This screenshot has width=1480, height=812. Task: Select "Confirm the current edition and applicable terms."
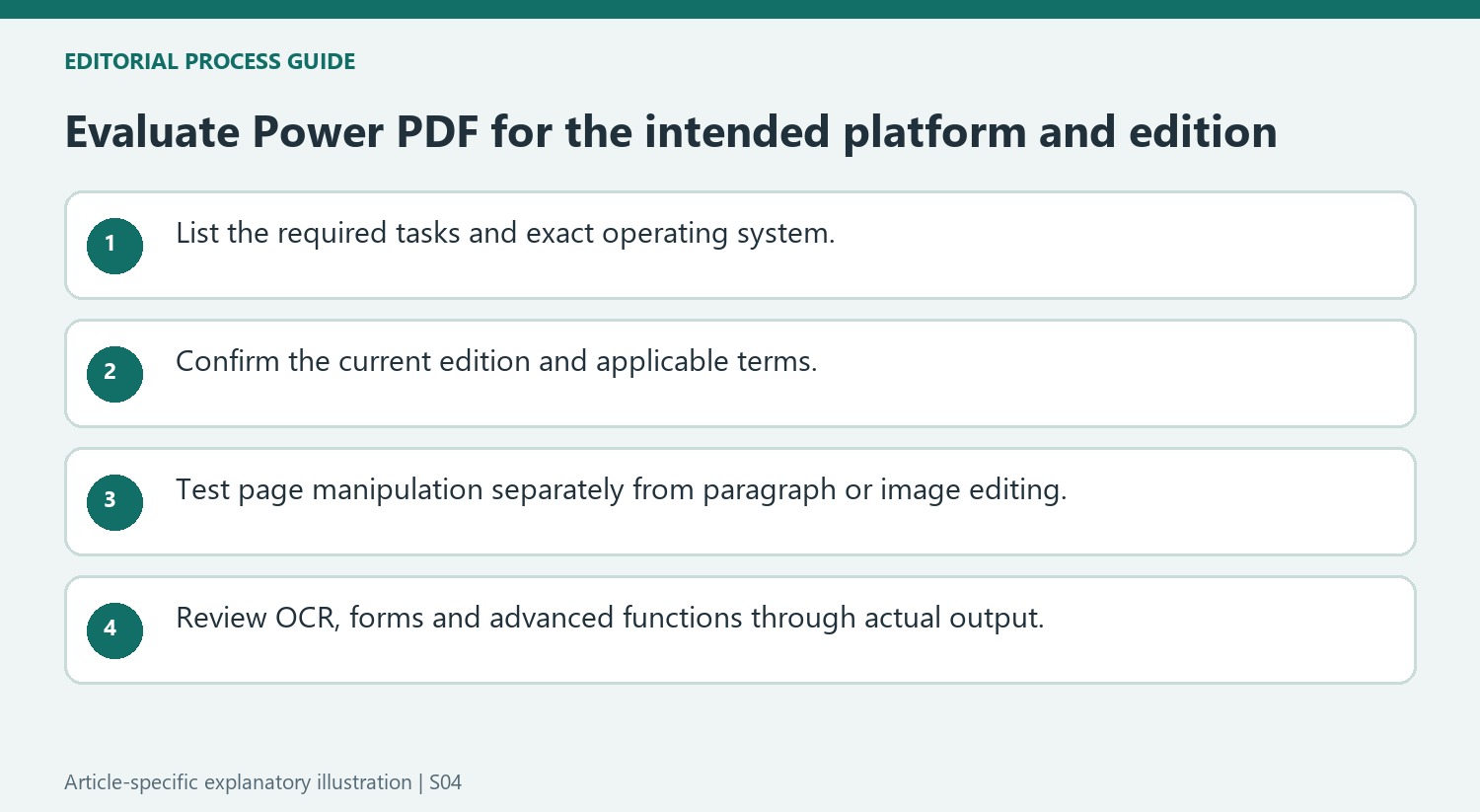tap(496, 362)
